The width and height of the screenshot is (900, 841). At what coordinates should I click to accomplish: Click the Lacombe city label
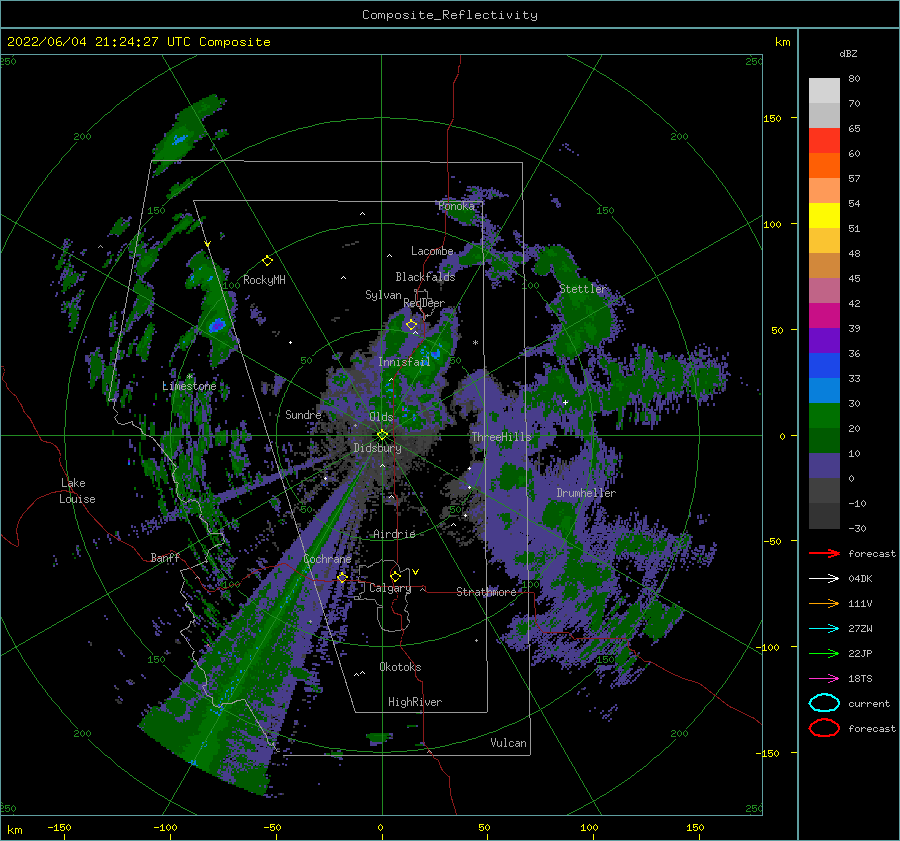coord(432,251)
